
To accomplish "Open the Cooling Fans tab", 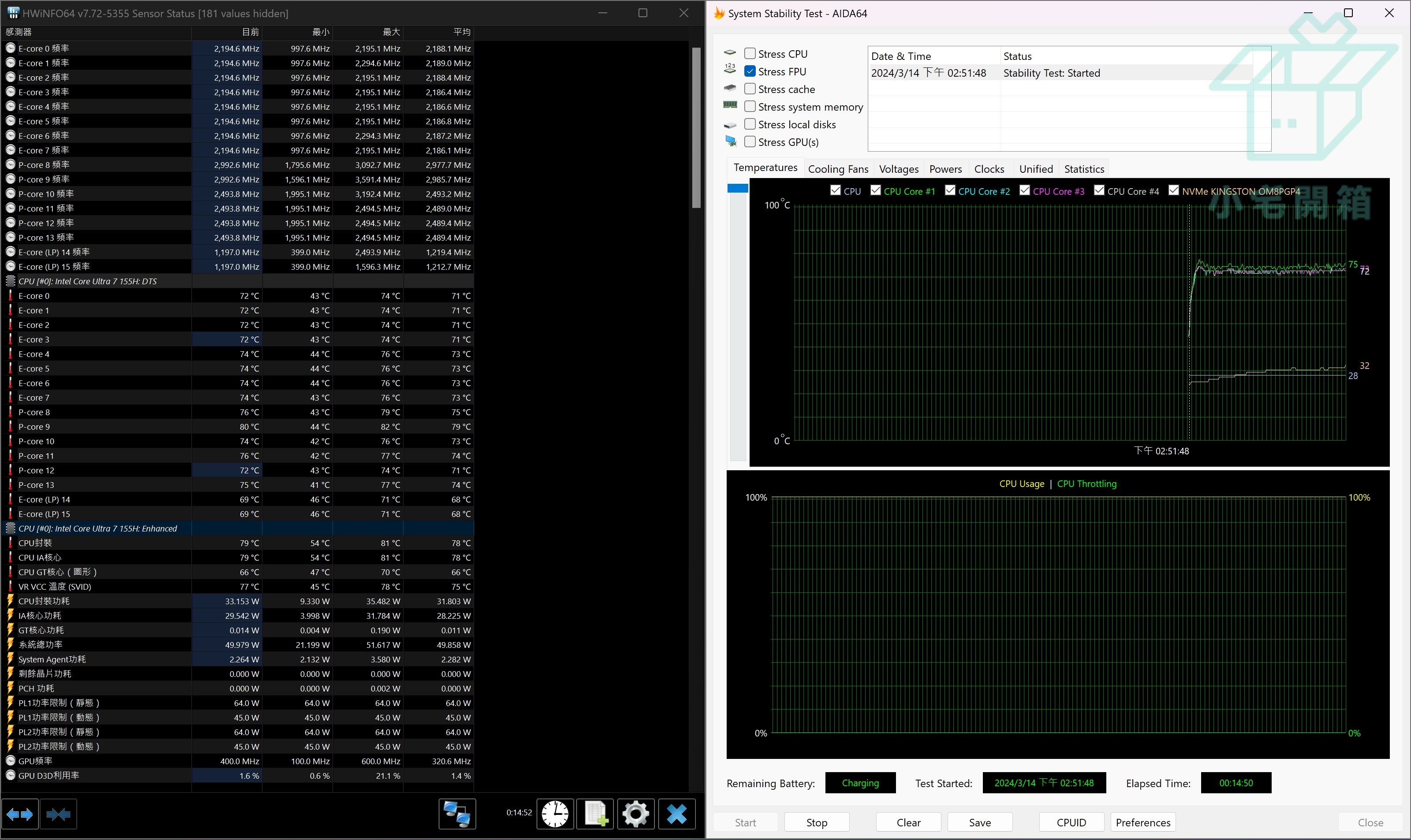I will 838,169.
